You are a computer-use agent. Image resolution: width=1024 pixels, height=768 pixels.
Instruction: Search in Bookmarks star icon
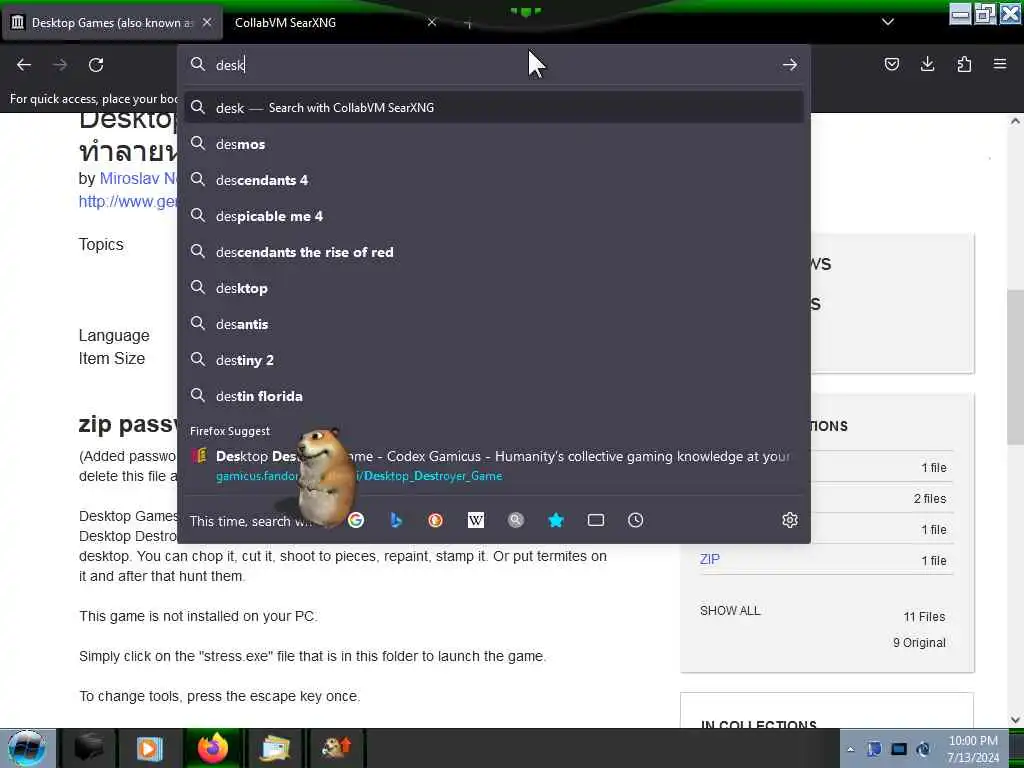(556, 520)
